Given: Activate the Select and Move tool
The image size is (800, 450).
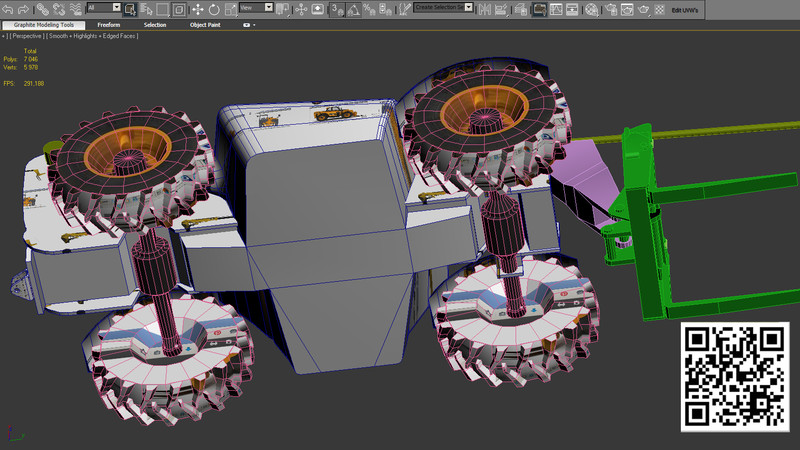Looking at the screenshot, I should (x=197, y=9).
